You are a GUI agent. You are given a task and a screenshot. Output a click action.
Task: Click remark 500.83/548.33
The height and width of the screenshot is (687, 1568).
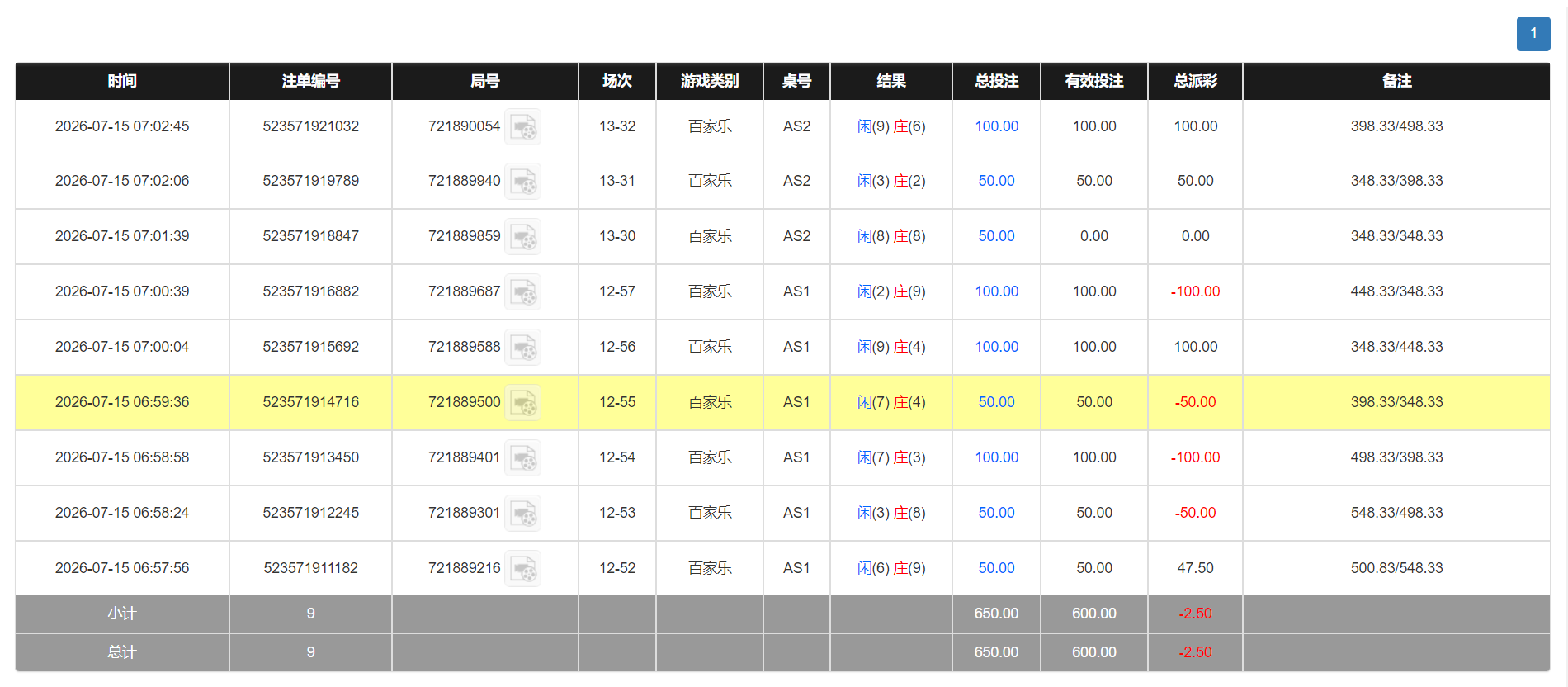pyautogui.click(x=1396, y=568)
